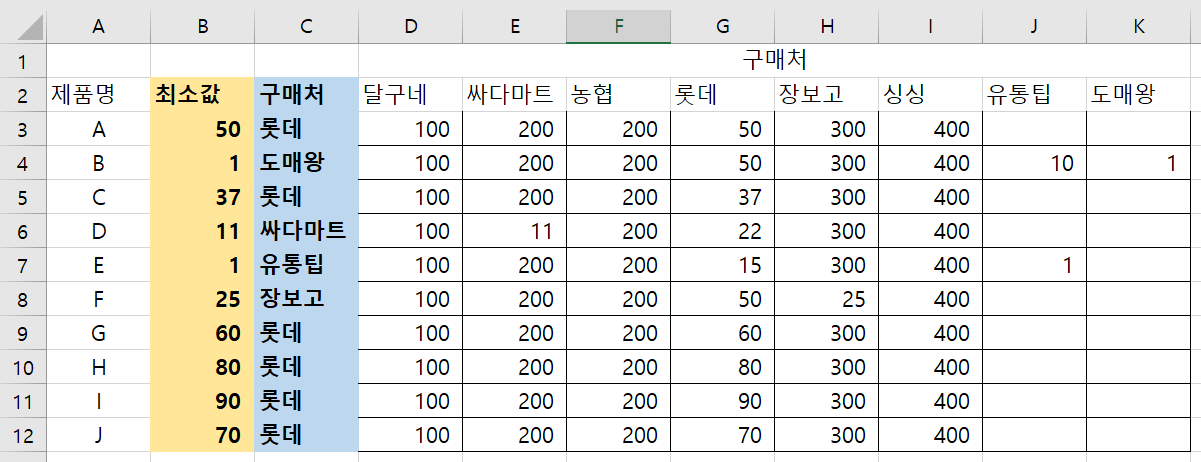Select 장보고 result in cell C8
Image resolution: width=1201 pixels, height=462 pixels.
306,299
